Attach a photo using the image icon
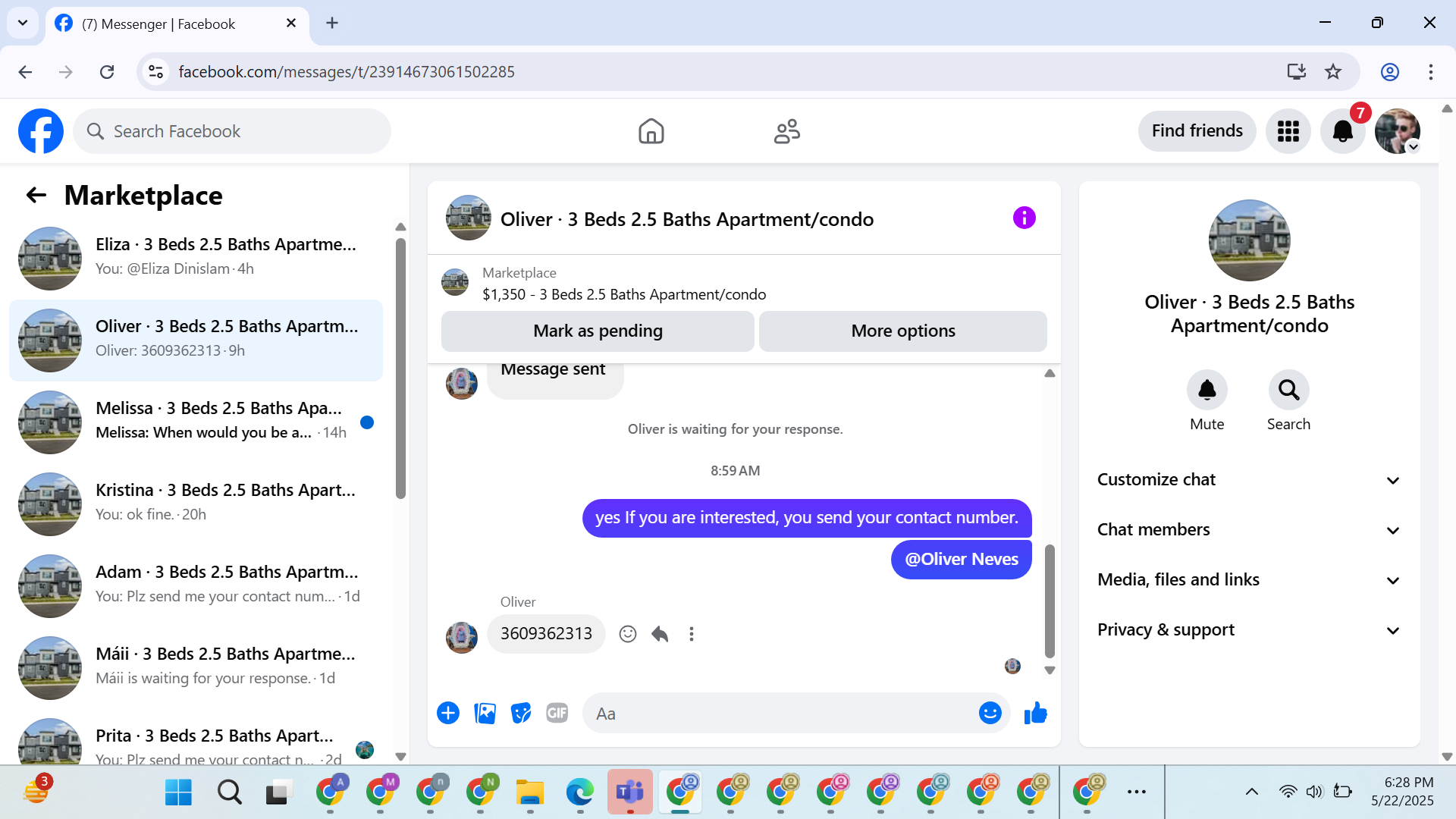 (485, 713)
